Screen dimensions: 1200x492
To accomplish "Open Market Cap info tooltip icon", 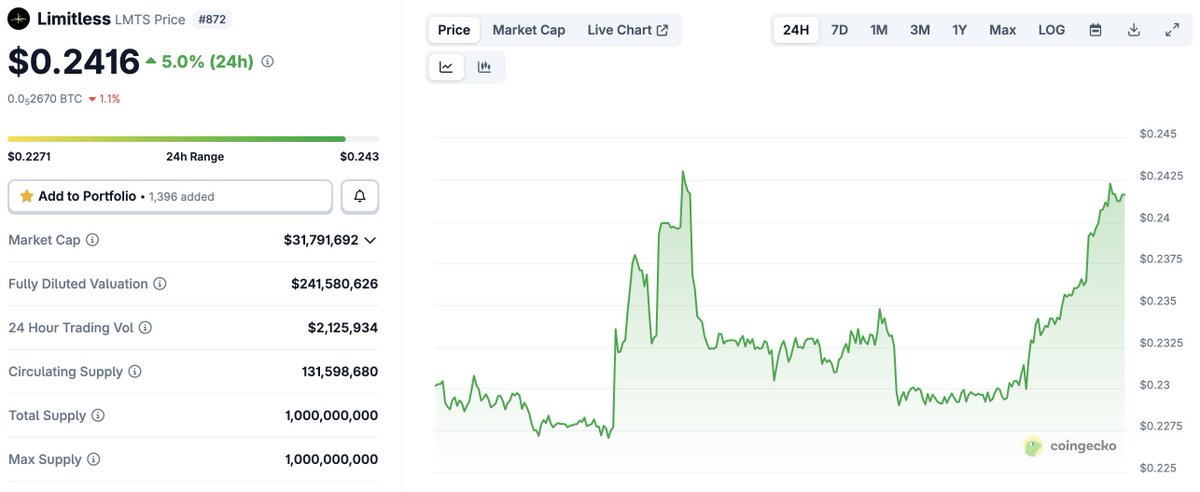I will click(93, 240).
